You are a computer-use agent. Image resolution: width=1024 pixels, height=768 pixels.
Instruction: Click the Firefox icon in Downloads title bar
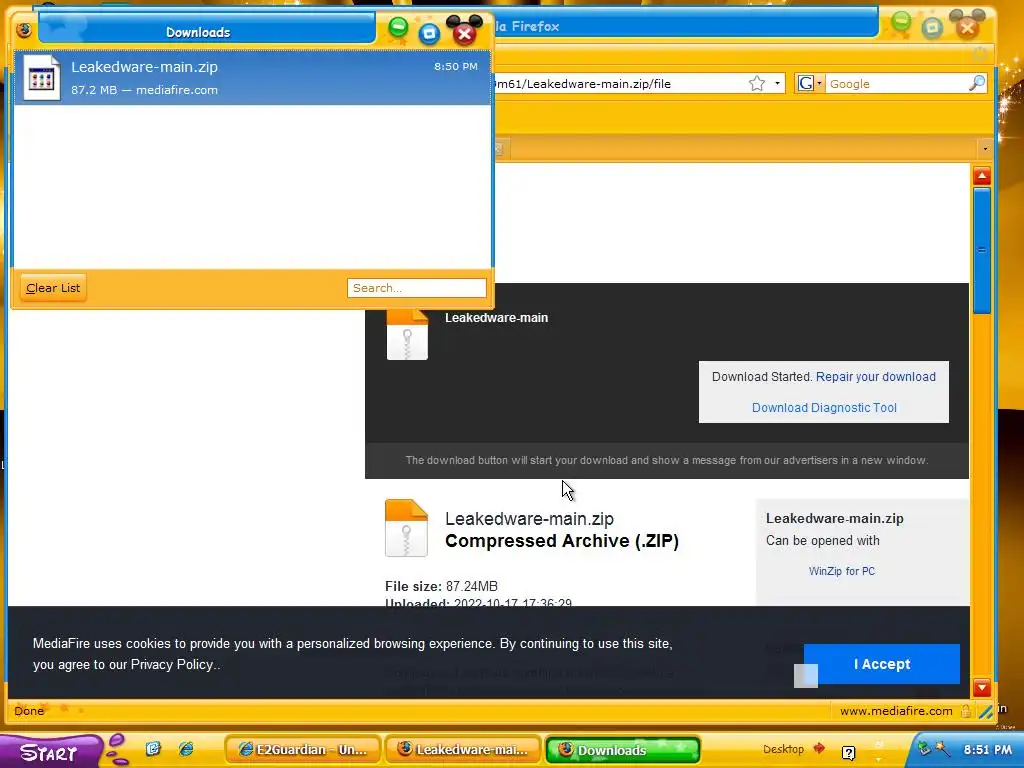click(24, 30)
